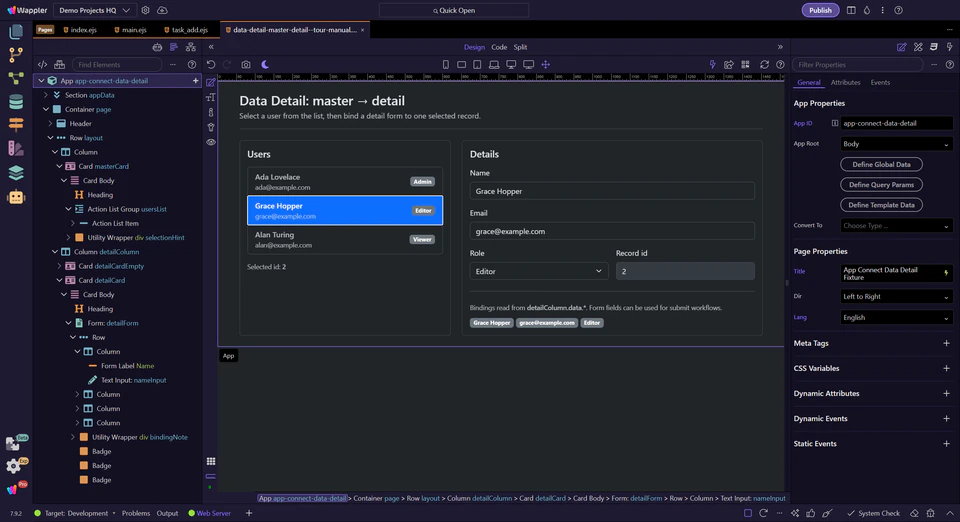The image size is (960, 522).
Task: Take a screenshot with the camera icon
Action: coord(246,64)
